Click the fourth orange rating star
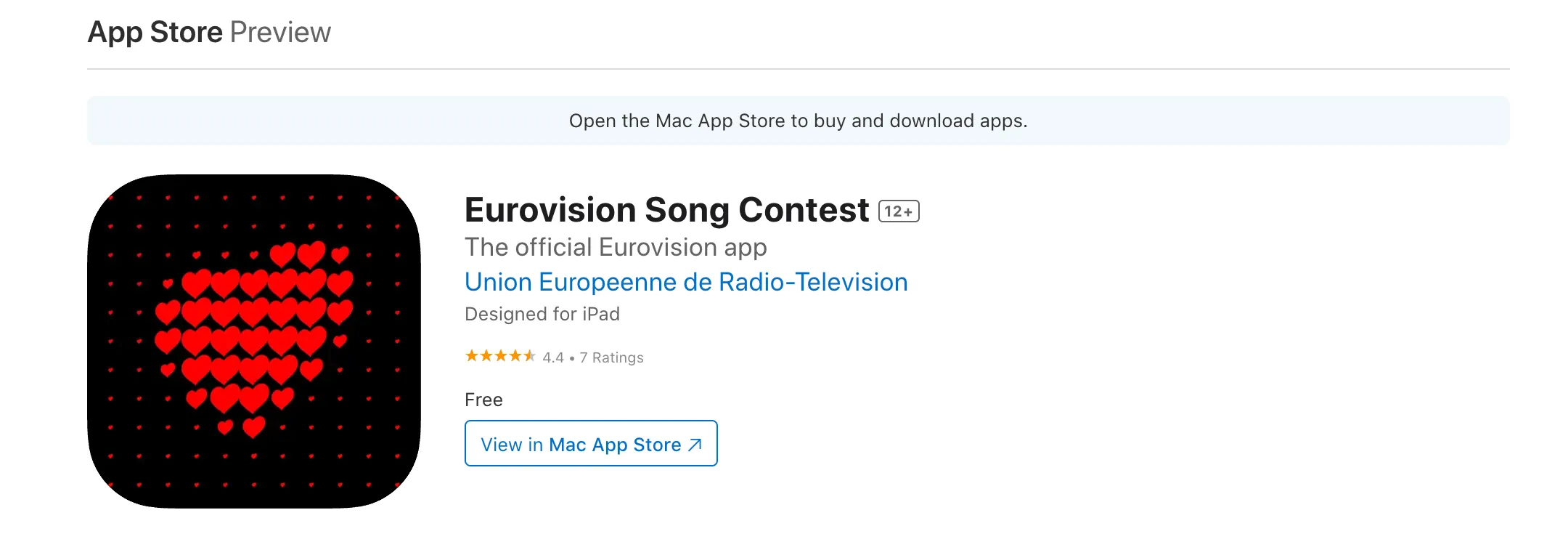This screenshot has width=1568, height=542. coord(515,356)
